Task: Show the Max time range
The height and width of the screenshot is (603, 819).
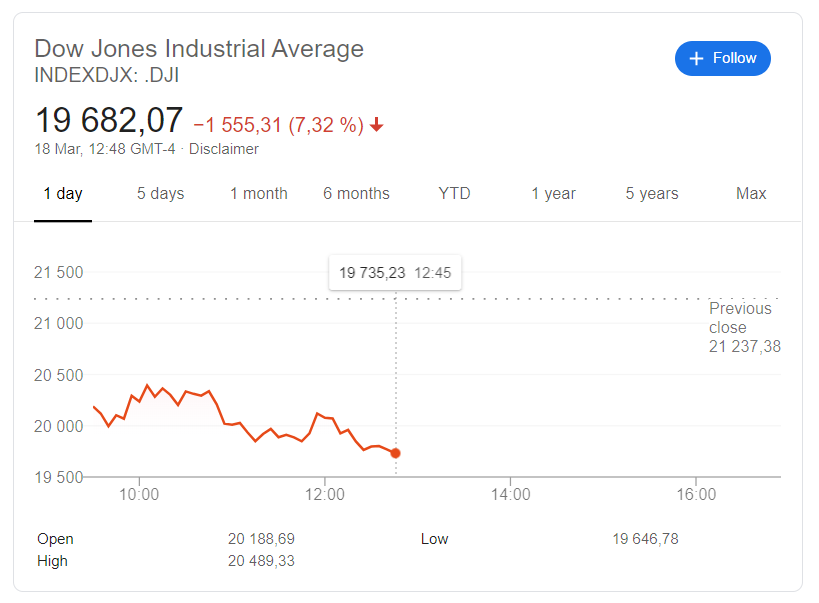Action: pos(751,194)
